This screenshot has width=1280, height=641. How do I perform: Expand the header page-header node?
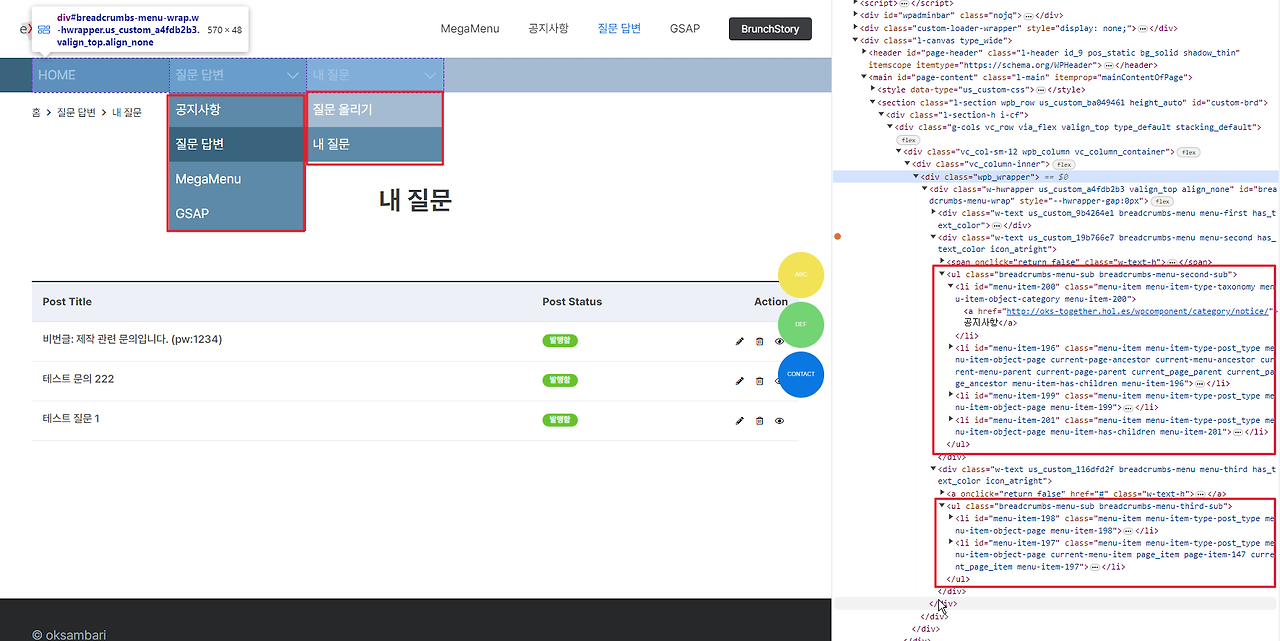(865, 52)
